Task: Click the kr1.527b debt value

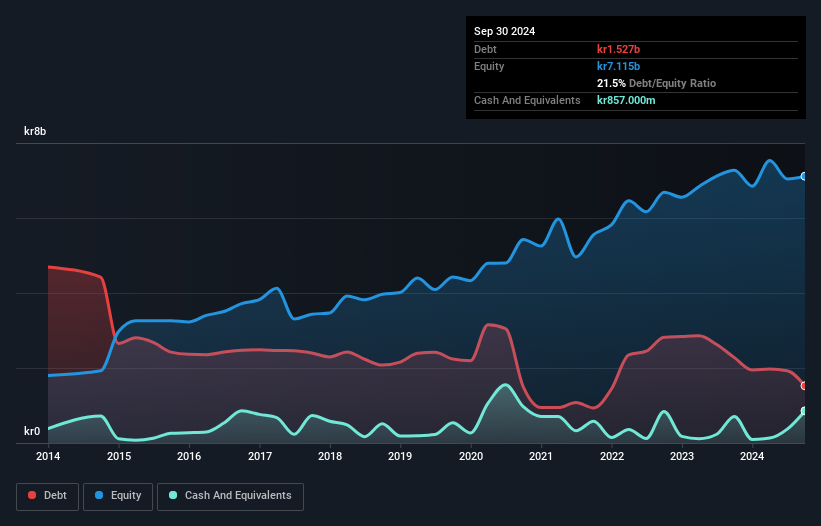Action: pyautogui.click(x=618, y=49)
